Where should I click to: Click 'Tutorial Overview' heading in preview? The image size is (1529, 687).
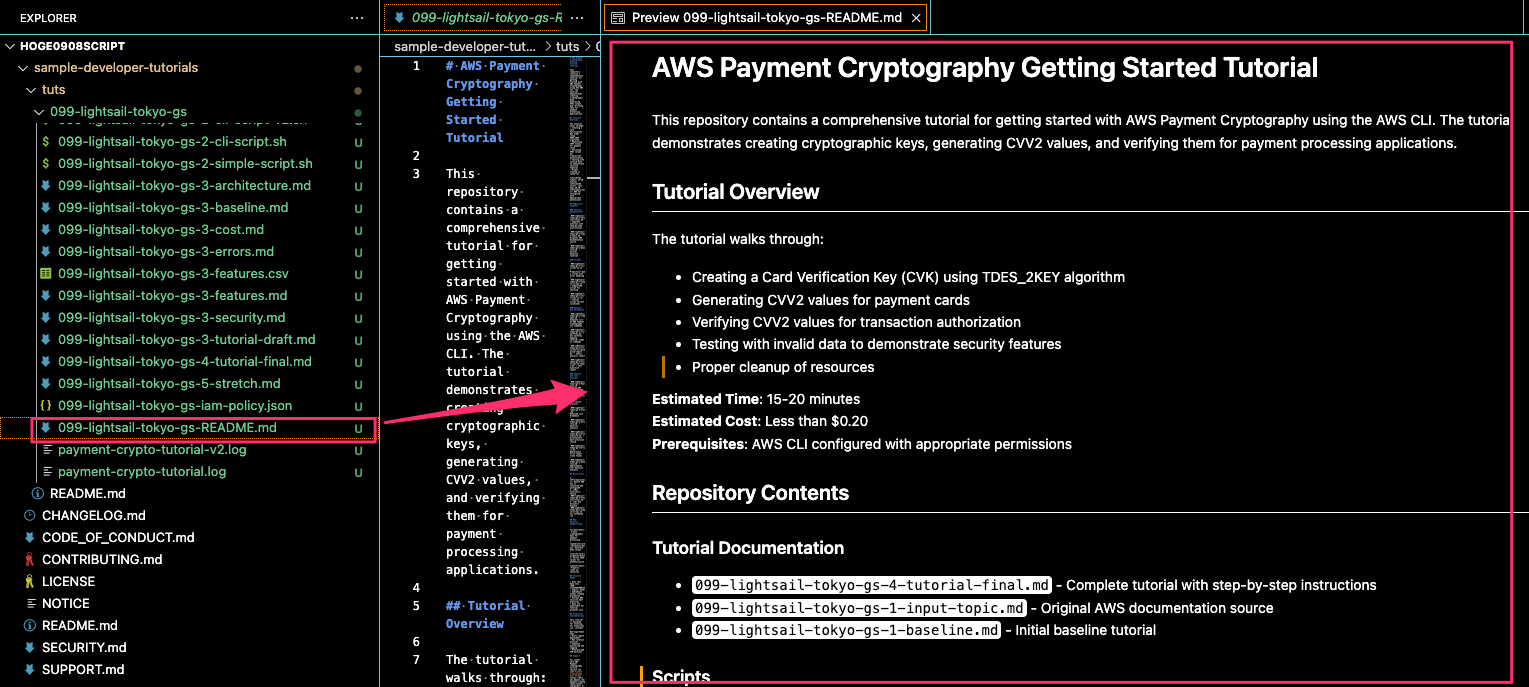736,192
